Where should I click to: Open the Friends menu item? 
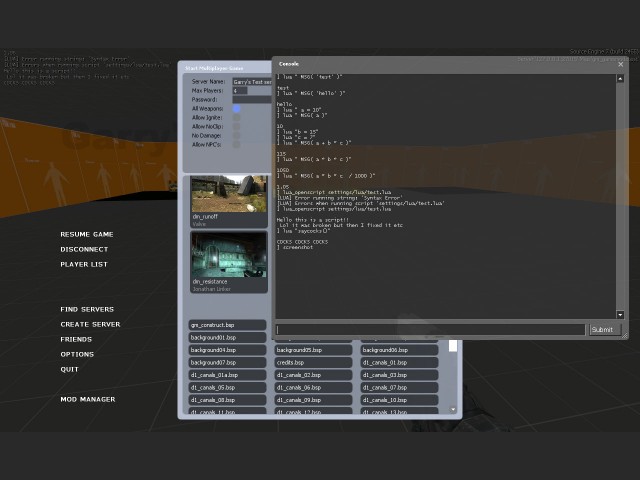tap(76, 340)
